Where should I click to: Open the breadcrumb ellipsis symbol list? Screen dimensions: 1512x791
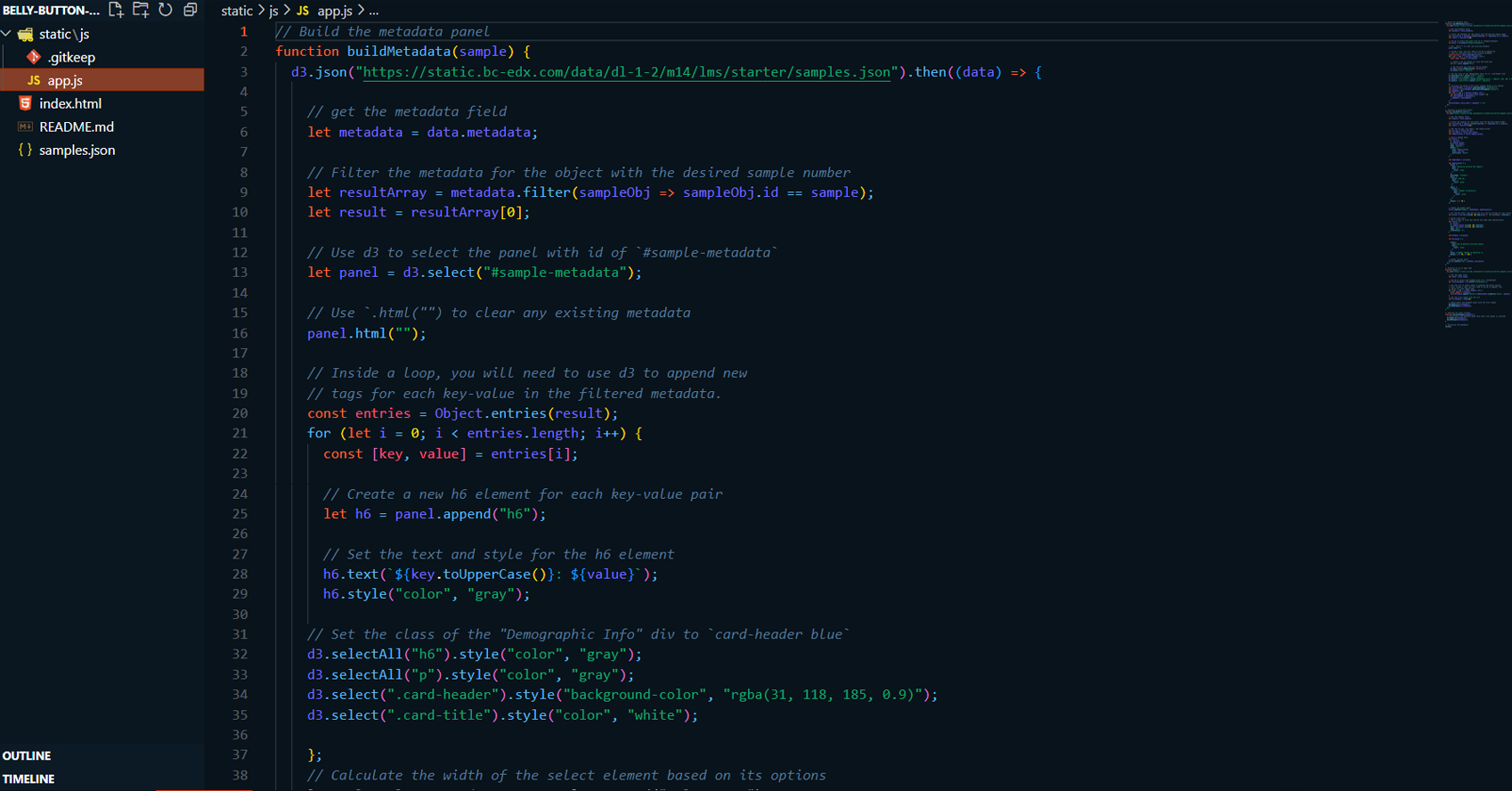pyautogui.click(x=374, y=11)
